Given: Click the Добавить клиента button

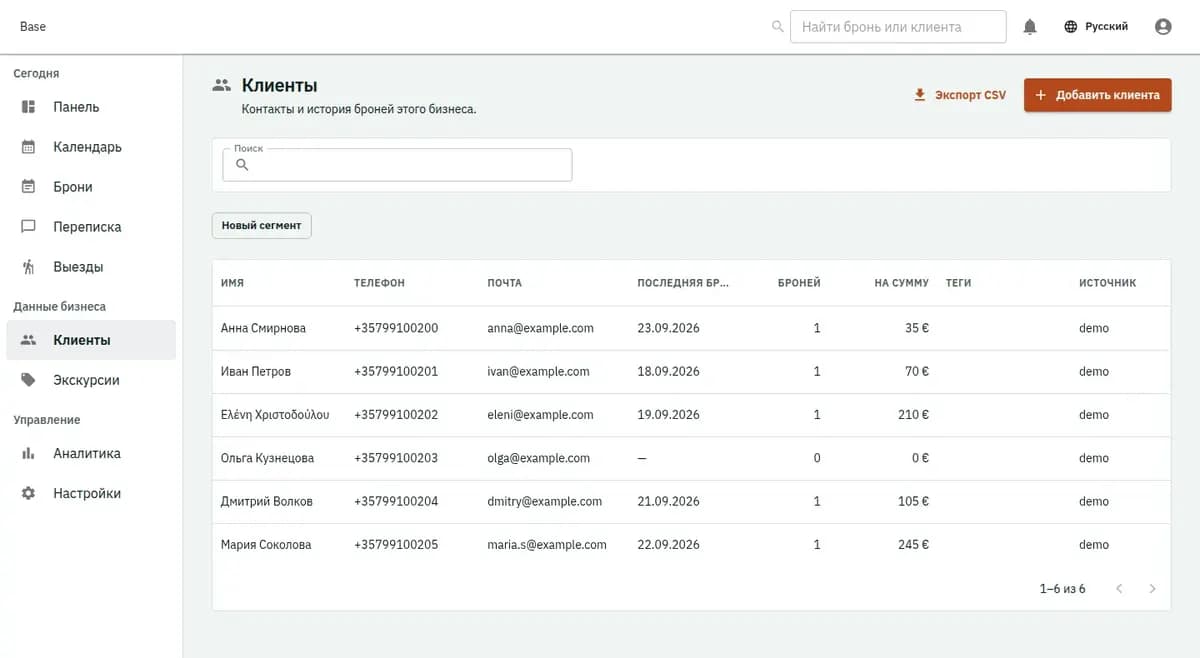Looking at the screenshot, I should (x=1097, y=95).
